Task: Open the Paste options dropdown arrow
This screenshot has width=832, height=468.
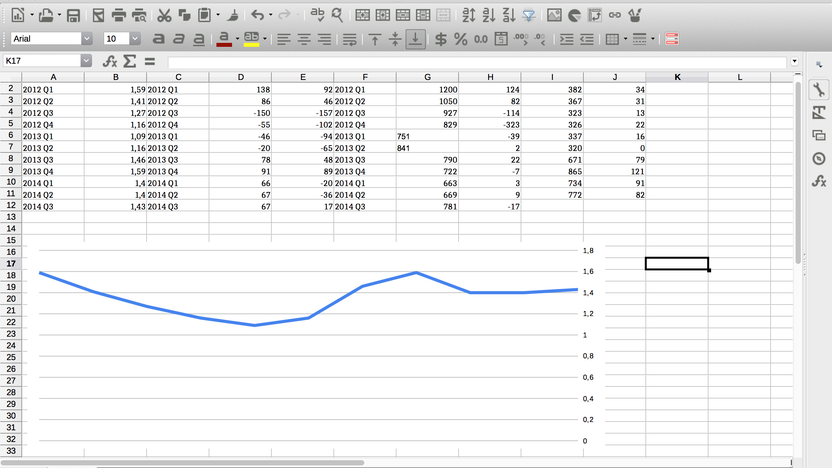Action: coord(218,15)
